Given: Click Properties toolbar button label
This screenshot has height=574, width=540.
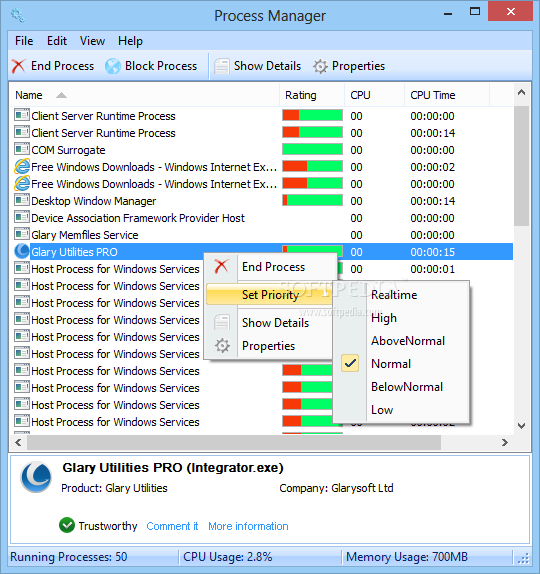Looking at the screenshot, I should coord(358,66).
